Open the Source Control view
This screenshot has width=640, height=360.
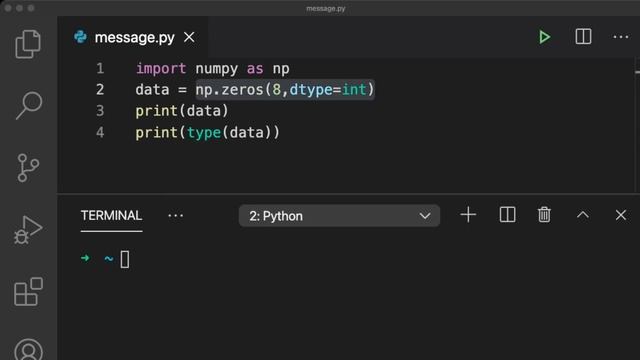[x=28, y=168]
